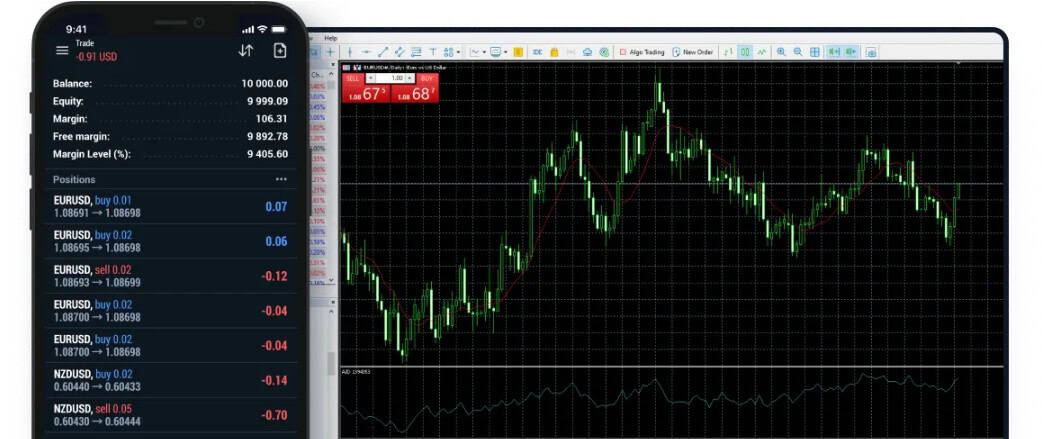The height and width of the screenshot is (439, 1042).
Task: Tap the new order document icon on phone
Action: point(280,50)
